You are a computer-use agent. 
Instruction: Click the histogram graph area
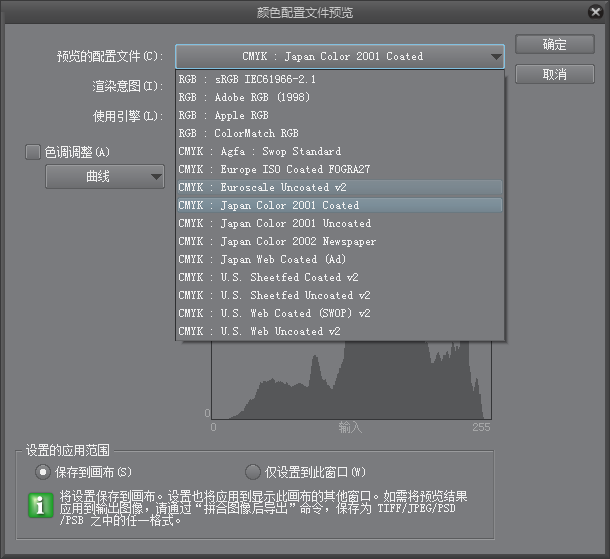350,385
